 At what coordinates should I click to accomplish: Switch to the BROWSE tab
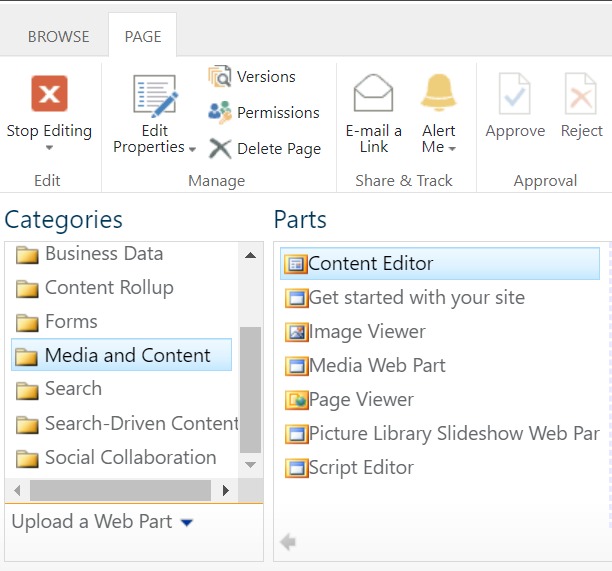pos(59,37)
